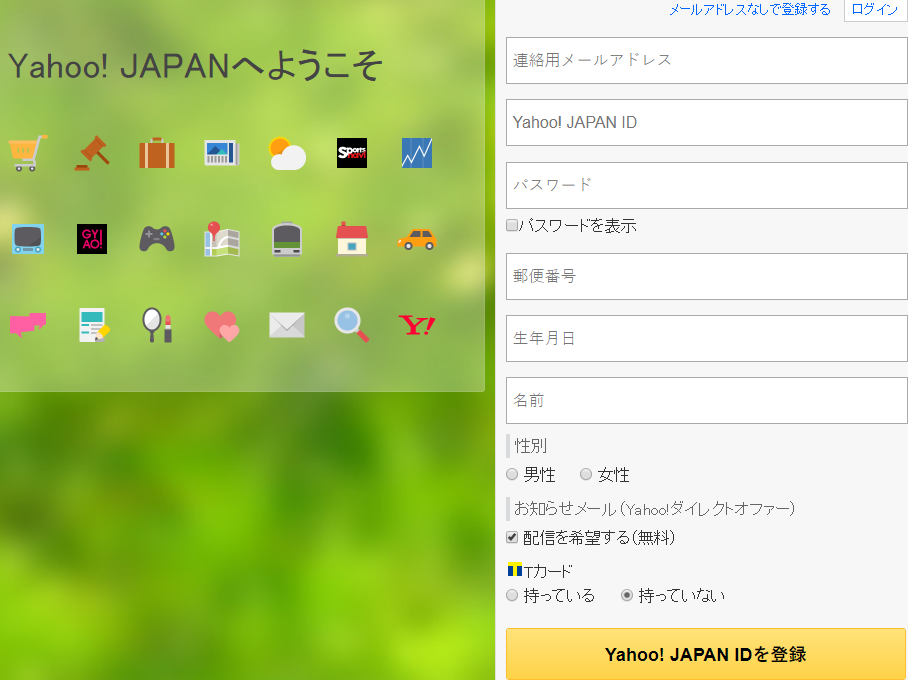The height and width of the screenshot is (680, 908).
Task: Select 女性 gender radio button
Action: [586, 474]
